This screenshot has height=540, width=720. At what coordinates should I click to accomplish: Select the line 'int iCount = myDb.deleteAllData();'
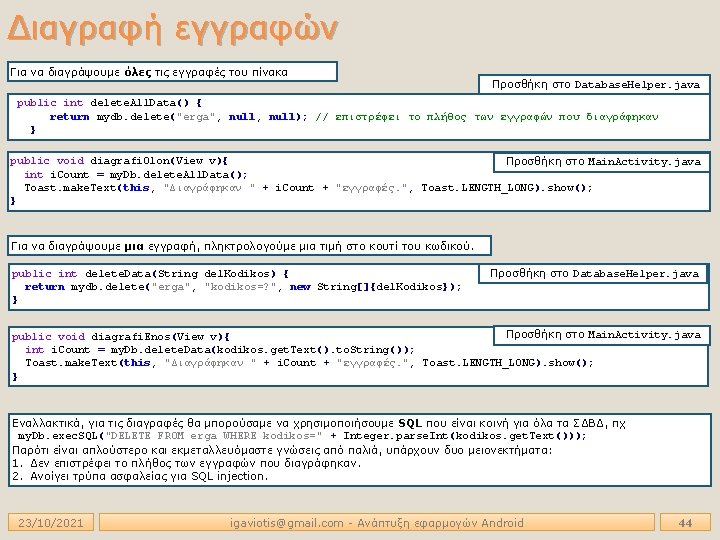coord(136,174)
